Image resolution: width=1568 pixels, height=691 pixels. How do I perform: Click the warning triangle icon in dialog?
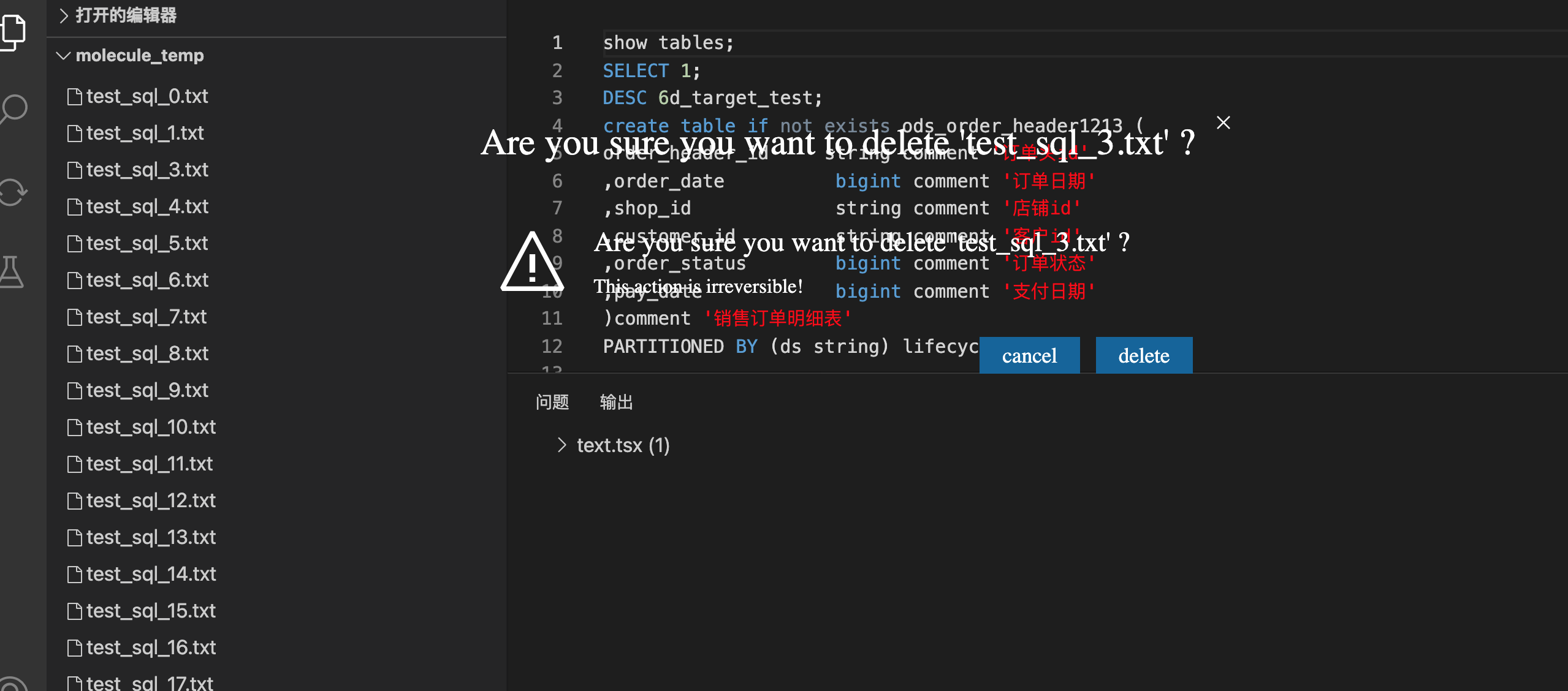[531, 263]
